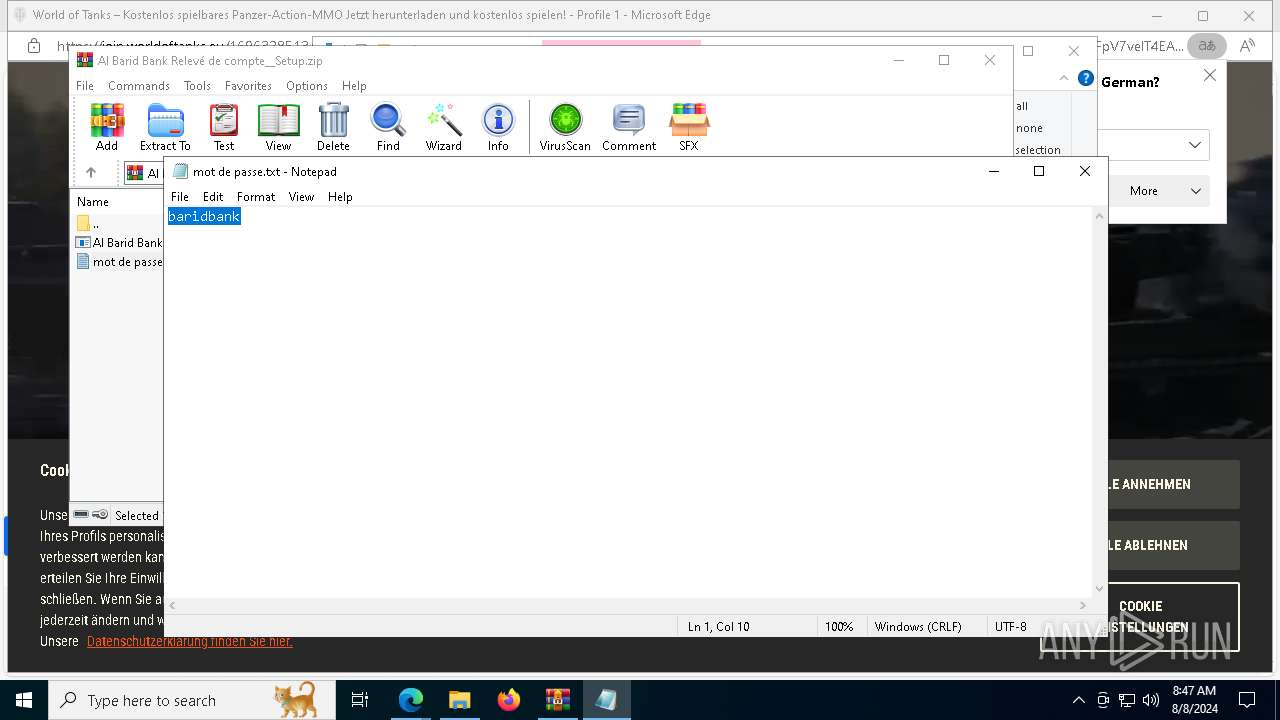Click the network icon in system tray
The height and width of the screenshot is (720, 1280).
pos(1127,700)
